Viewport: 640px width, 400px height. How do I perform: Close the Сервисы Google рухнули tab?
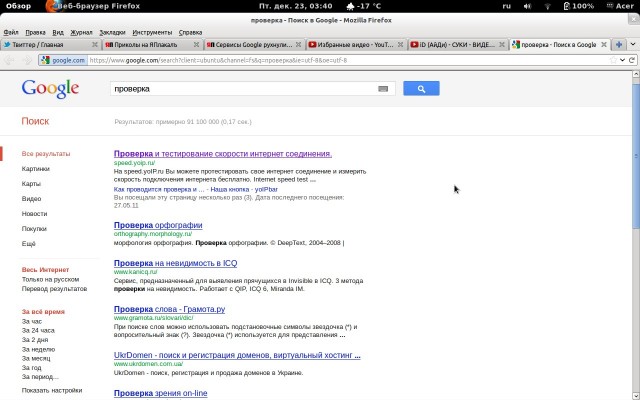tap(298, 44)
